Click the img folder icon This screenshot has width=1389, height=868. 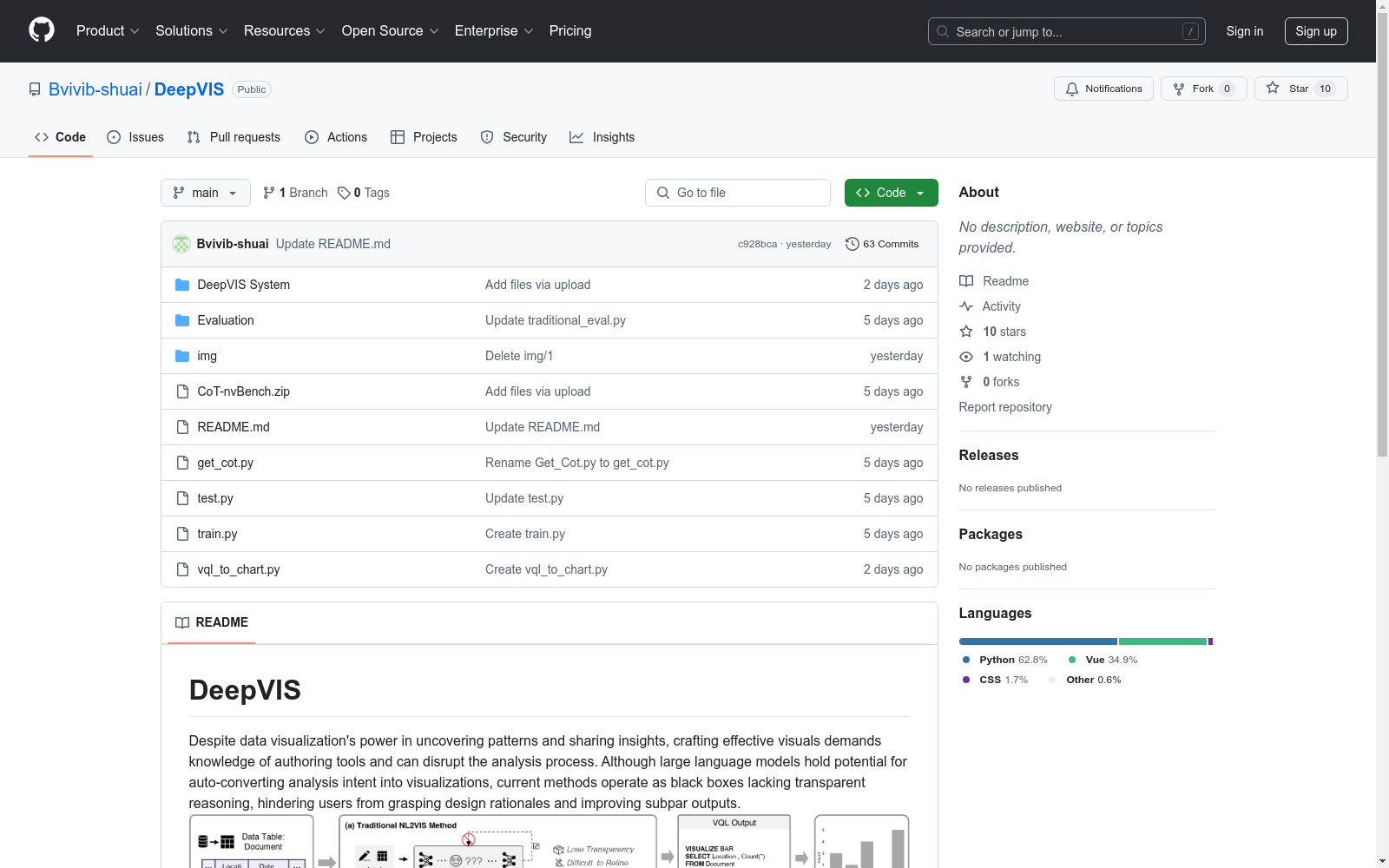point(182,356)
